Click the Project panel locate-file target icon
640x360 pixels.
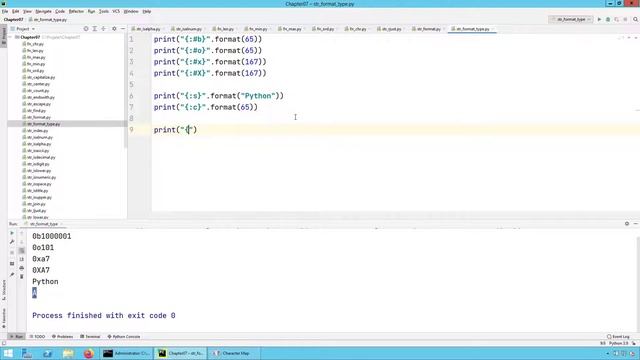(86, 29)
